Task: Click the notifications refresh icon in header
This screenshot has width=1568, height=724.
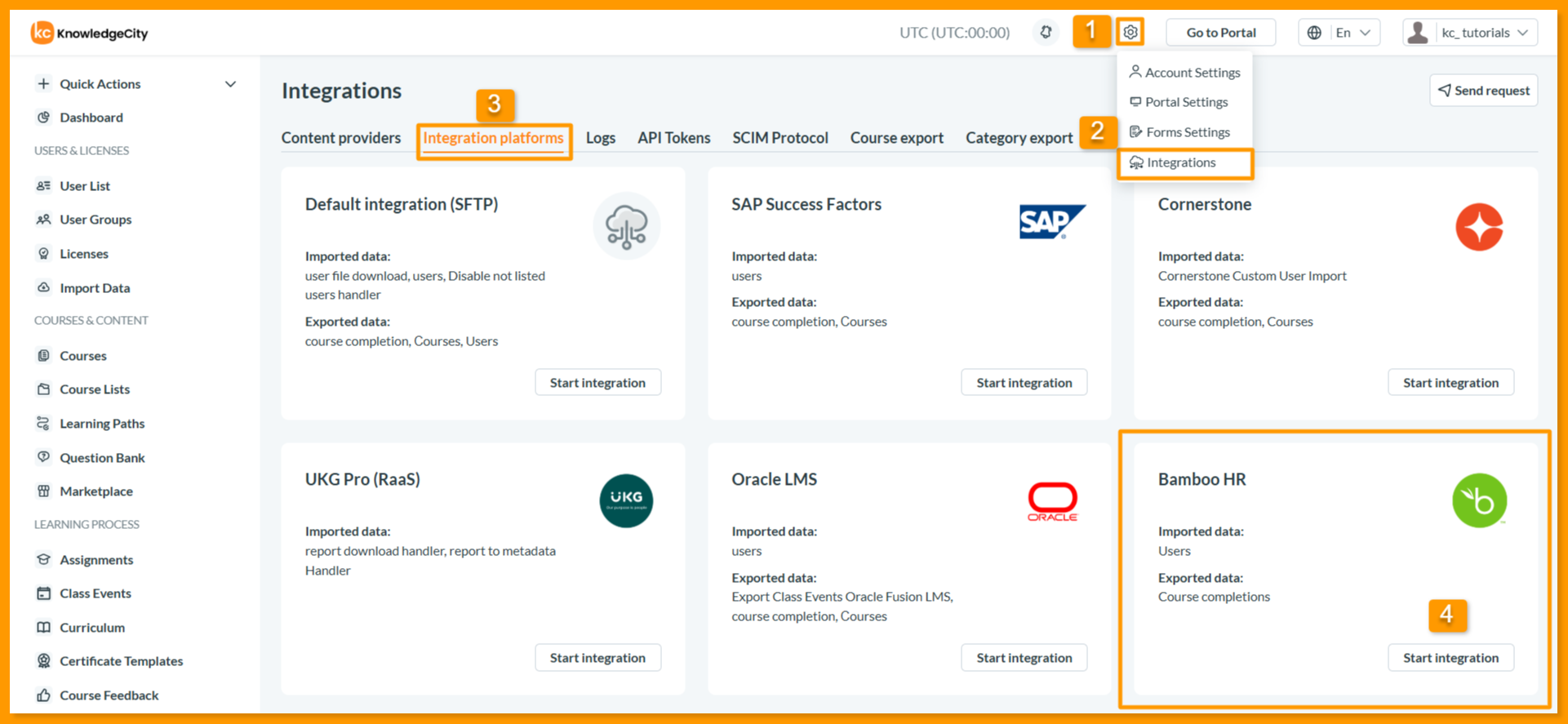Action: (1046, 33)
